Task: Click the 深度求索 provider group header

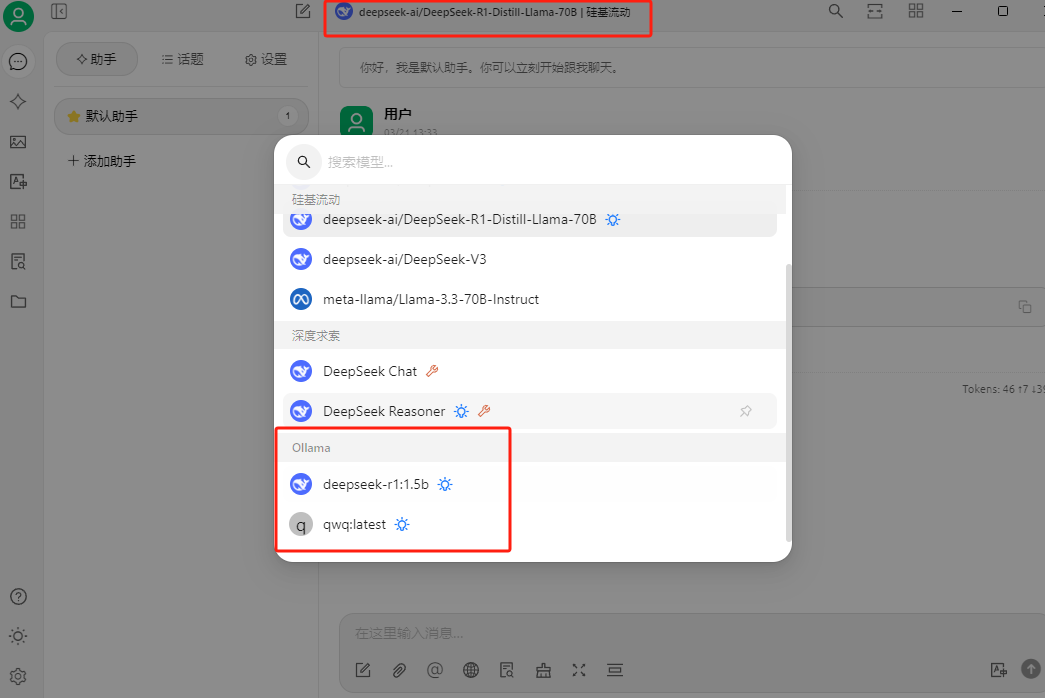Action: (x=530, y=335)
